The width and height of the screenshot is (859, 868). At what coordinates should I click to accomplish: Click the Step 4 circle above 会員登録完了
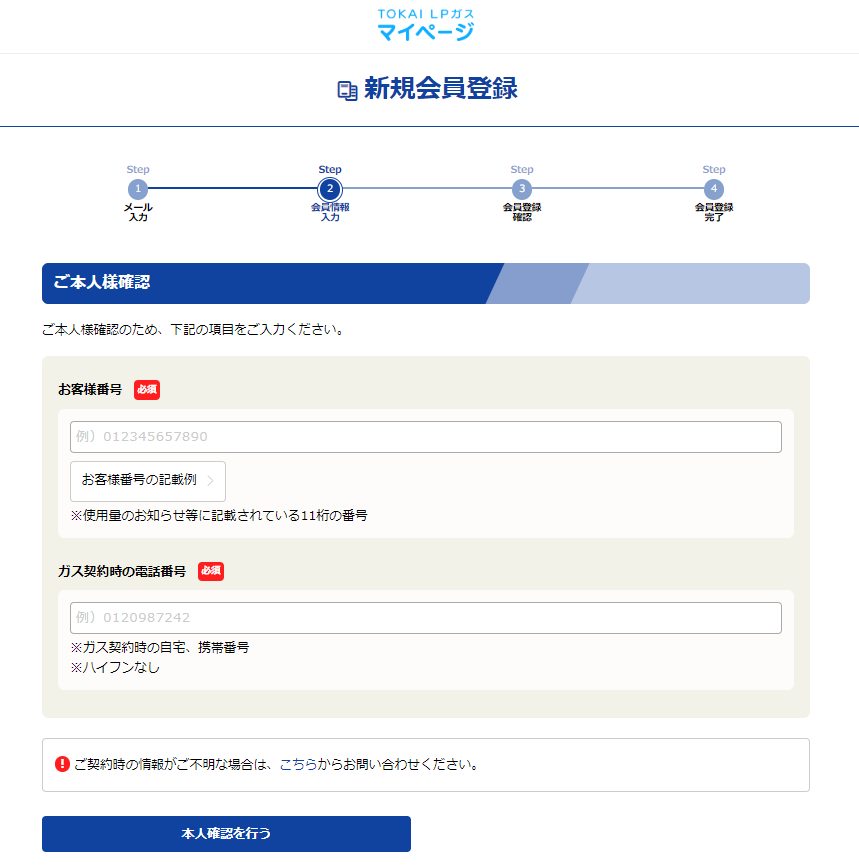pyautogui.click(x=714, y=190)
